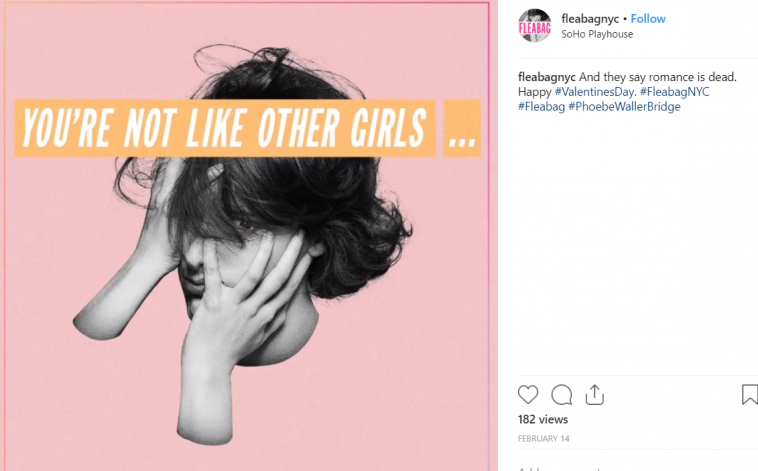The image size is (758, 471).
Task: Share the post using share icon
Action: pyautogui.click(x=595, y=395)
